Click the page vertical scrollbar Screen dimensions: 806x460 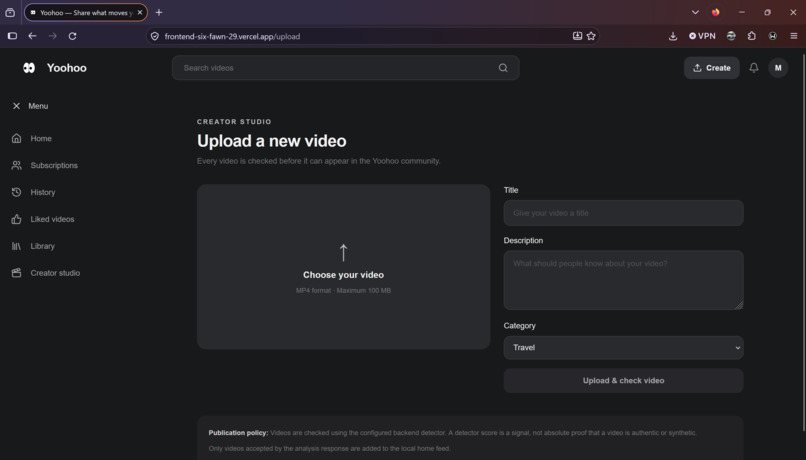pyautogui.click(x=803, y=242)
